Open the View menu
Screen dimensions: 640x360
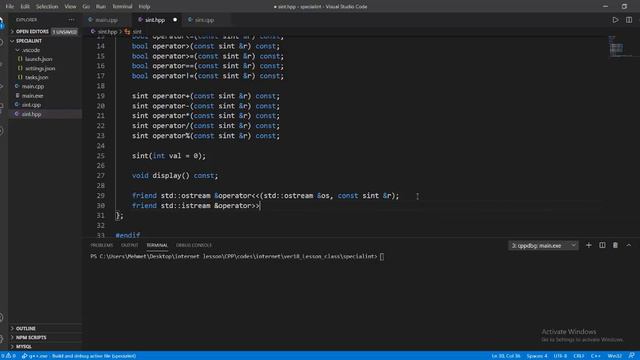click(70, 7)
